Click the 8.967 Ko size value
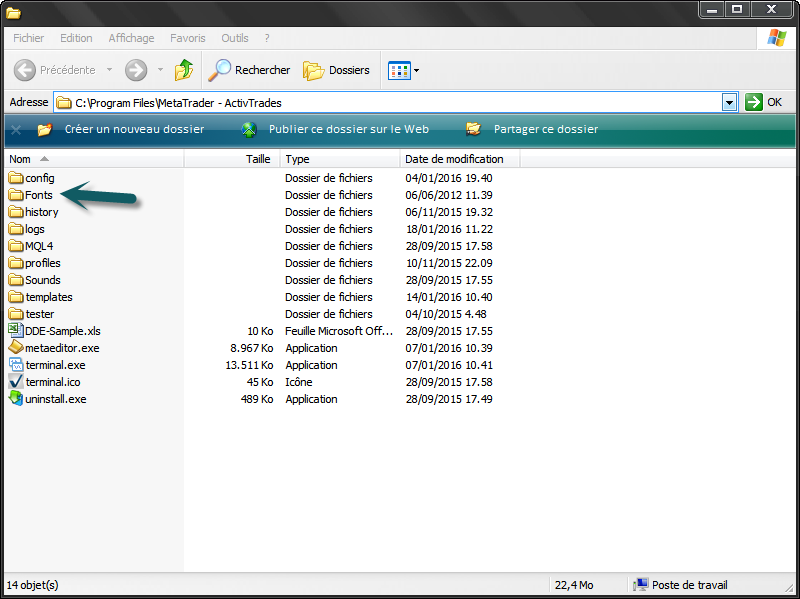Image resolution: width=800 pixels, height=599 pixels. click(252, 348)
